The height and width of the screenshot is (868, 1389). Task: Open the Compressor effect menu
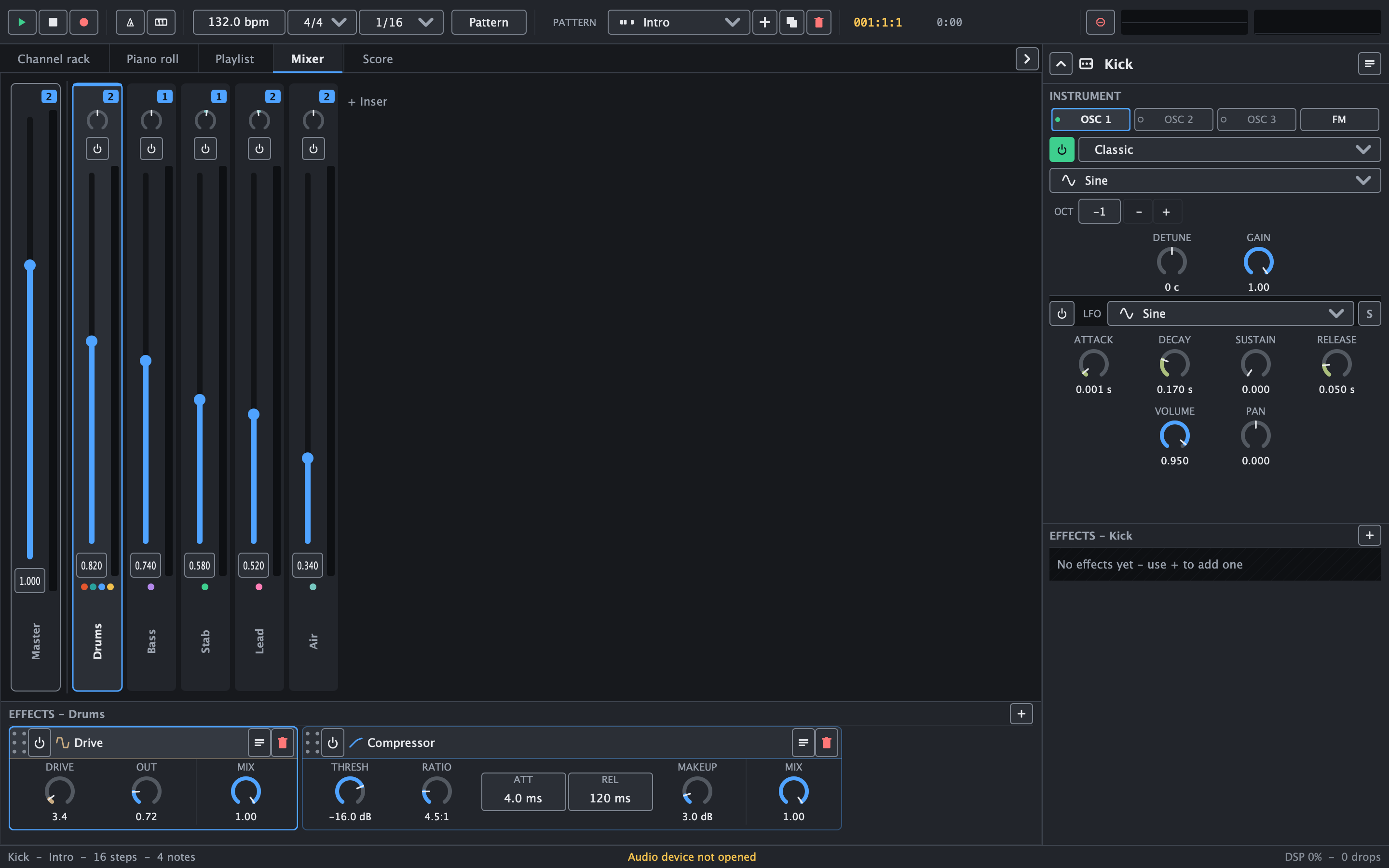(x=803, y=742)
